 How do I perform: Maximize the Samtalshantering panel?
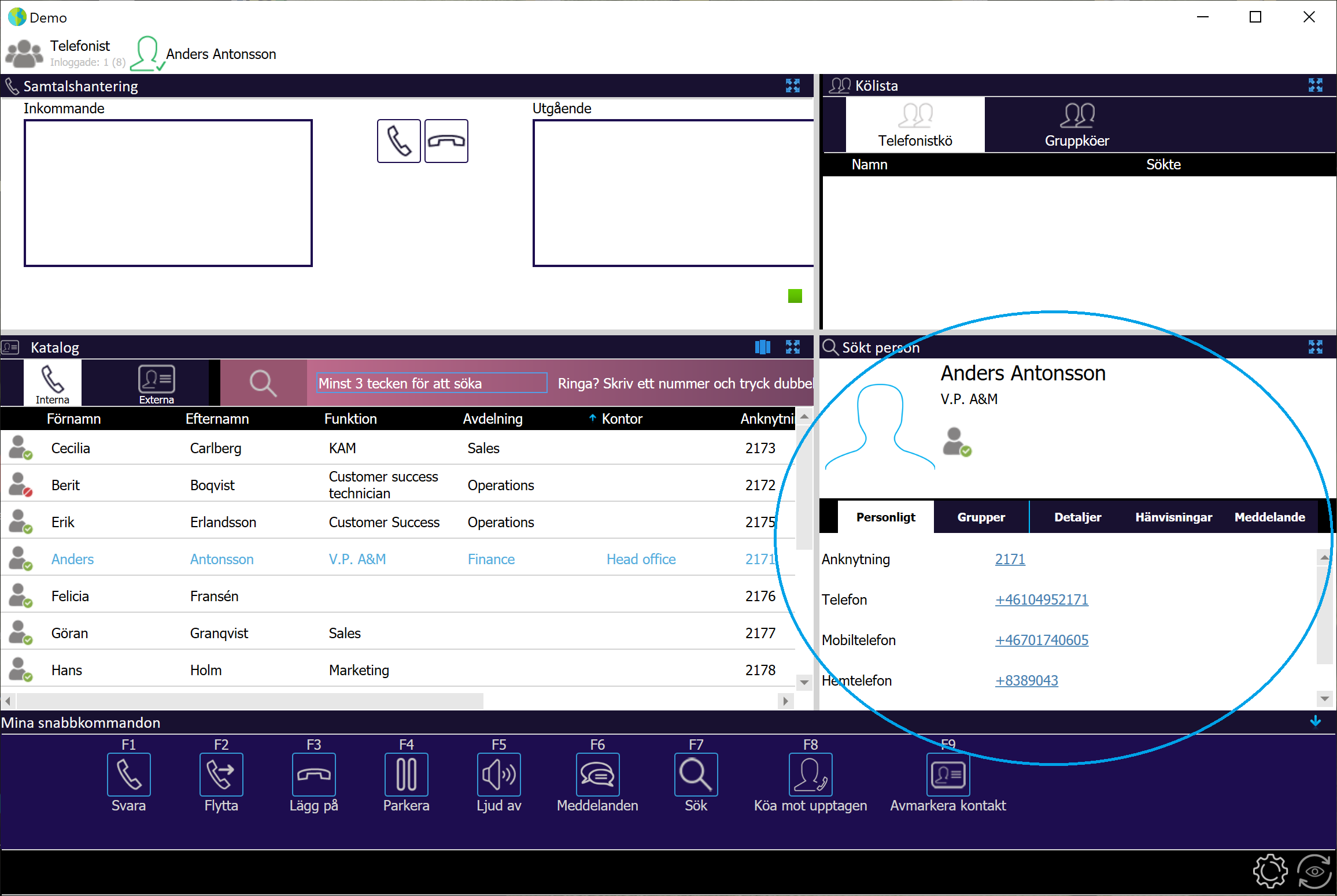click(x=792, y=86)
